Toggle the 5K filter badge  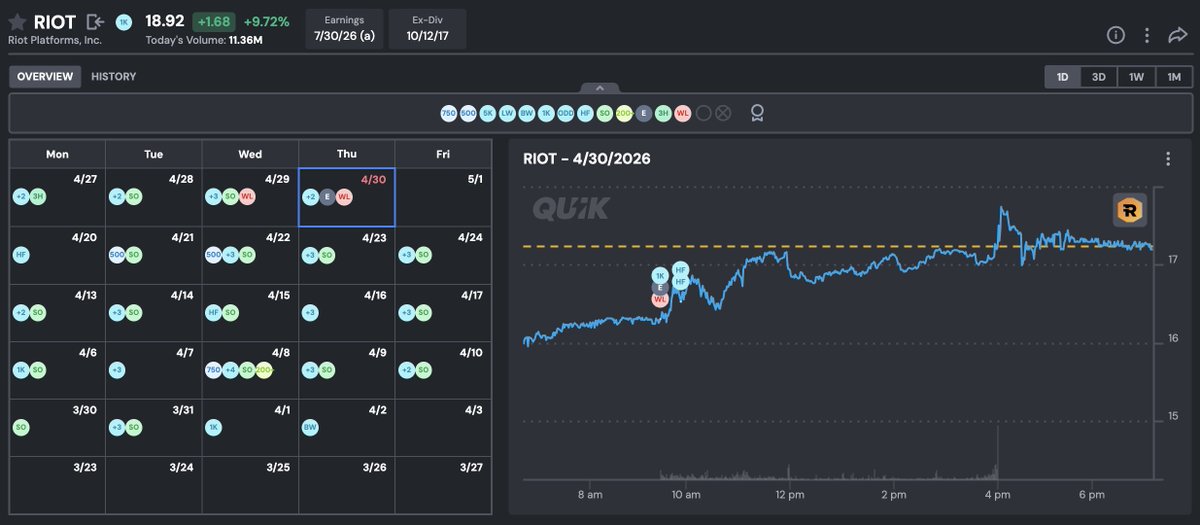click(x=488, y=113)
